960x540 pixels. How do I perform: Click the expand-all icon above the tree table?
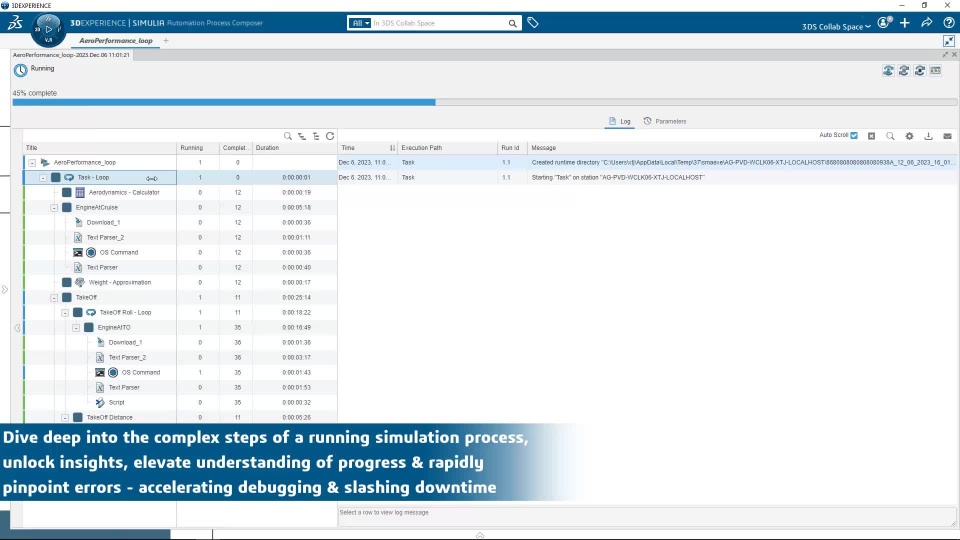coord(302,136)
